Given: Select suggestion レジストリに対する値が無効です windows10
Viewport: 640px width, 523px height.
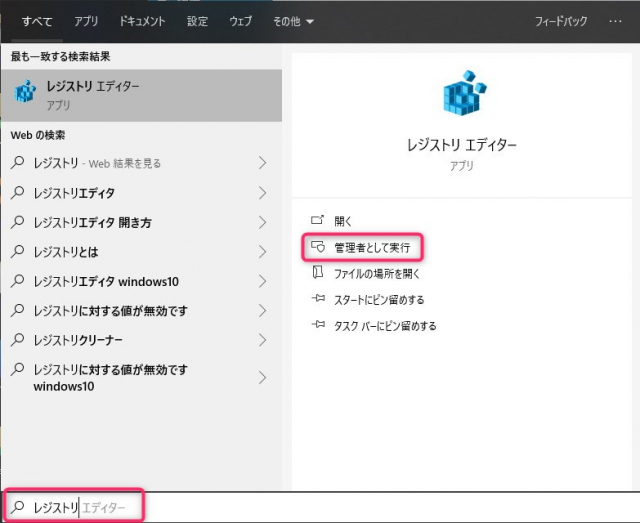Looking at the screenshot, I should pos(141,377).
